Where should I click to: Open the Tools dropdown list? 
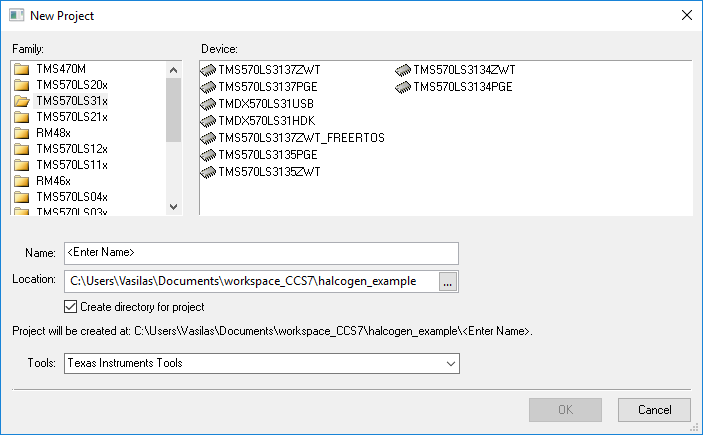click(x=449, y=363)
